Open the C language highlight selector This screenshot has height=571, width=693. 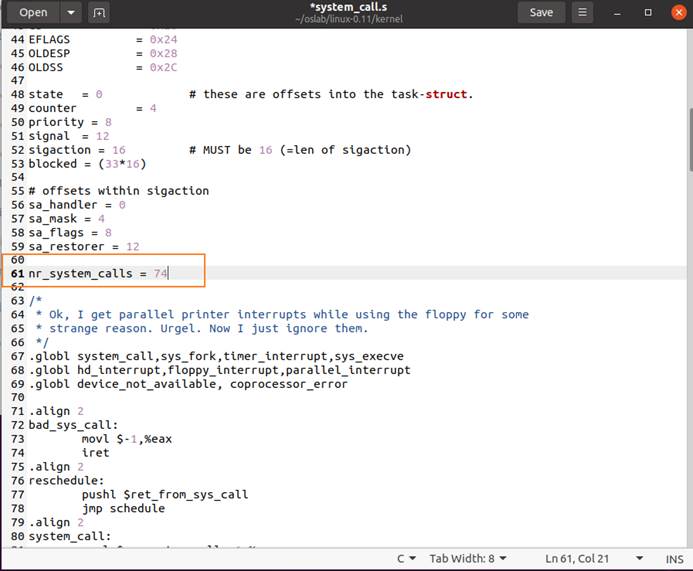coord(406,558)
